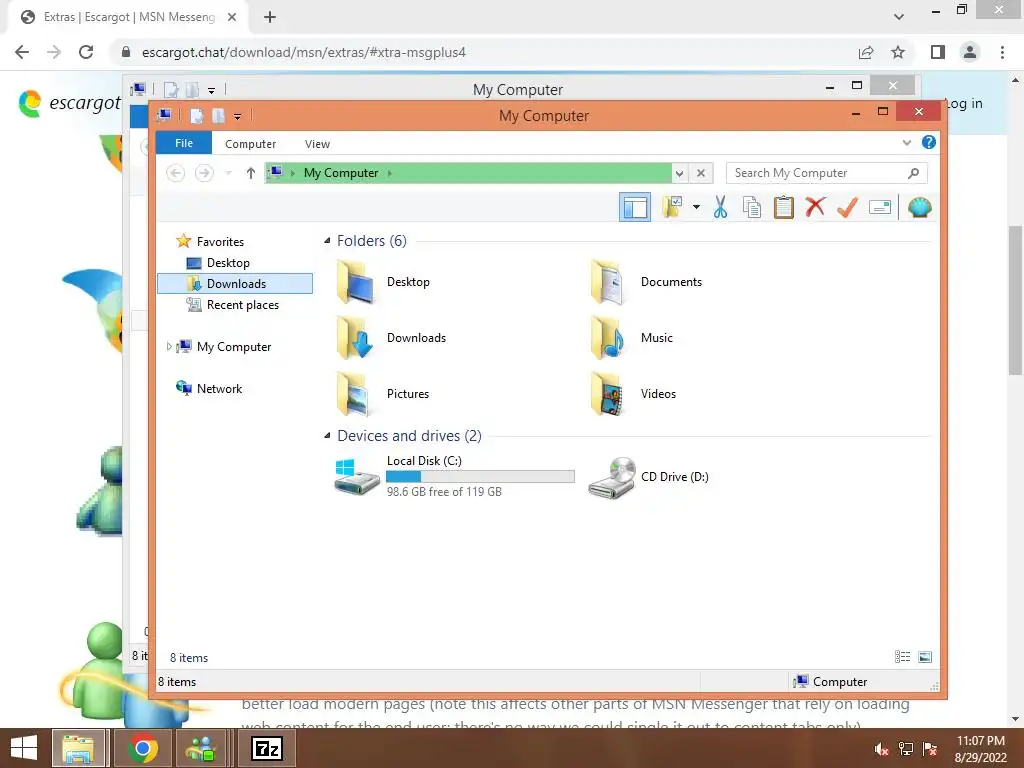Toggle the navigation pane layout button

pyautogui.click(x=634, y=208)
